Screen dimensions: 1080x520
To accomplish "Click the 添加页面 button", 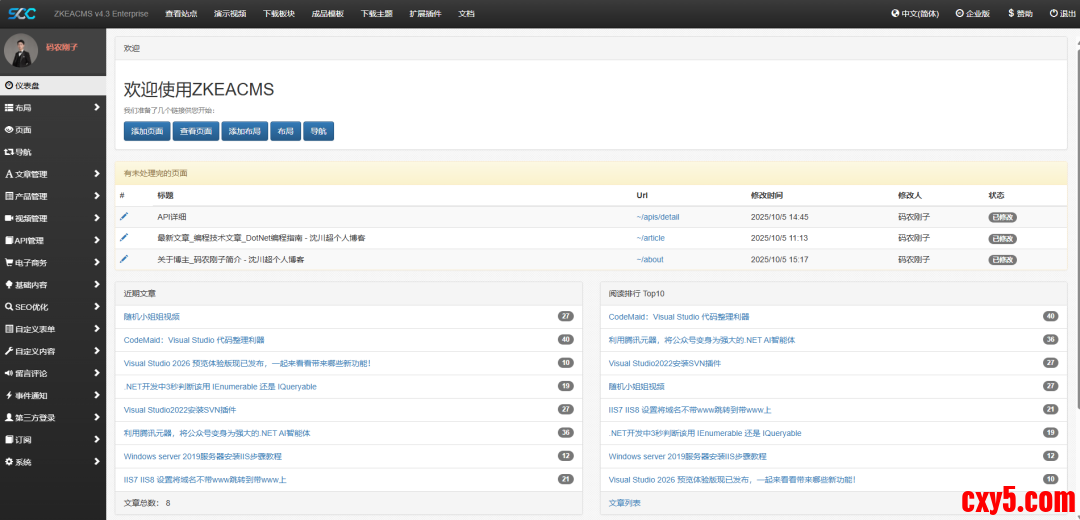I will 146,131.
